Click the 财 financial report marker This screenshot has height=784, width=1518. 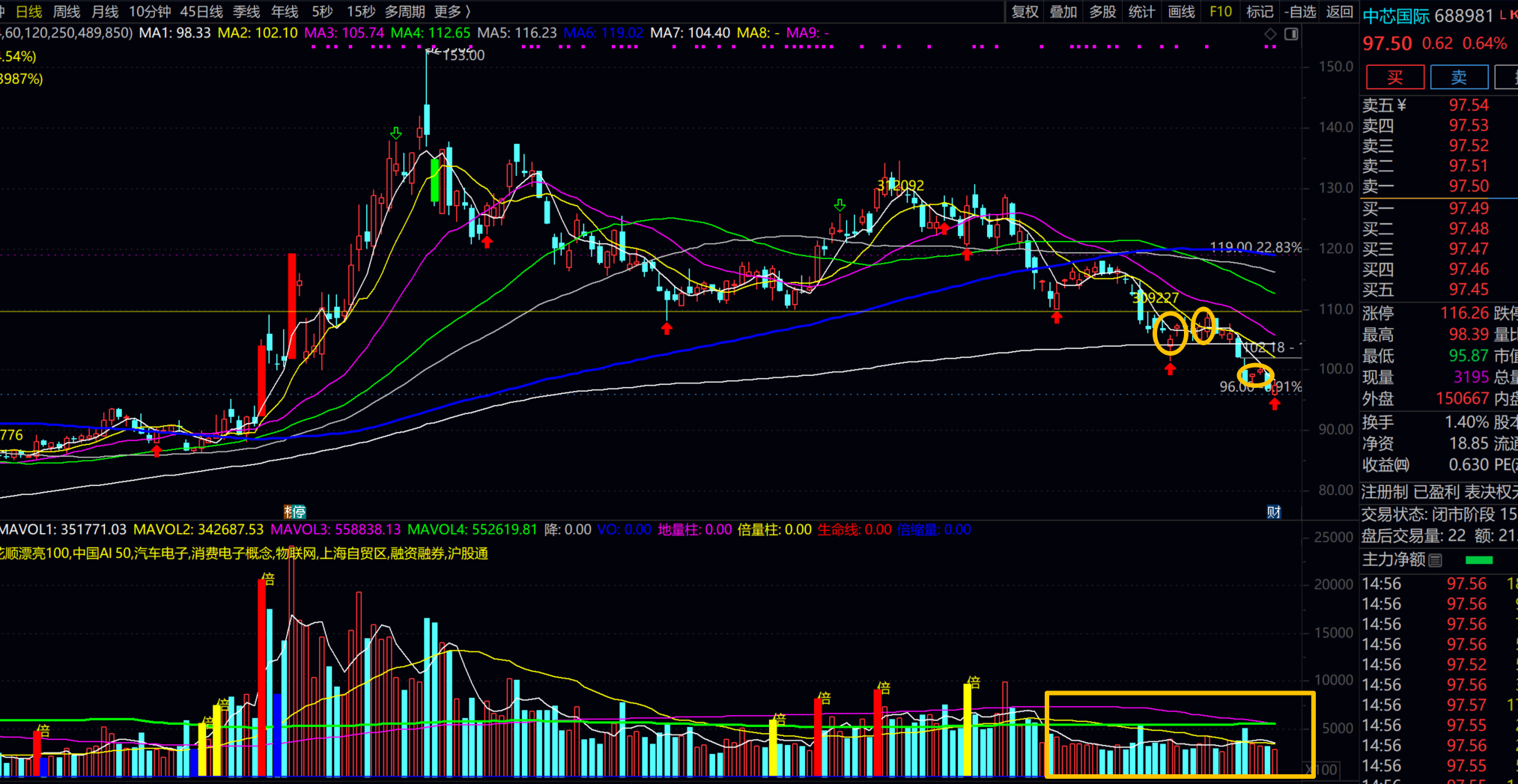point(1273,512)
